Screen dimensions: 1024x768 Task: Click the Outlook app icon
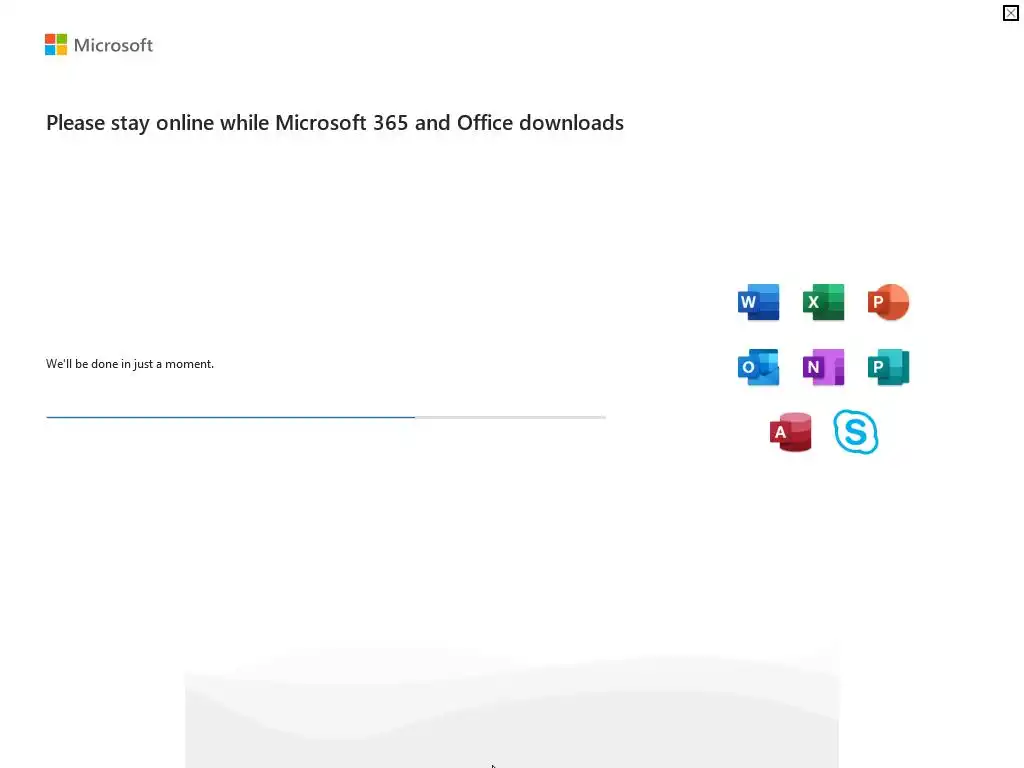(x=758, y=367)
